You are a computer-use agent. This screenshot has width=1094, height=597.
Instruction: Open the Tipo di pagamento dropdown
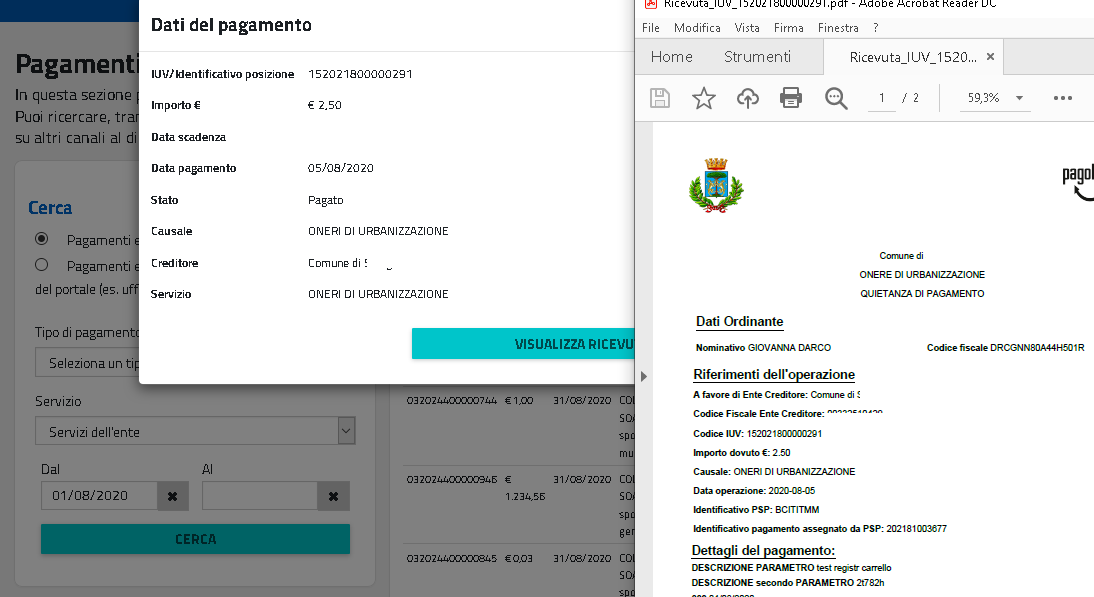[x=88, y=363]
